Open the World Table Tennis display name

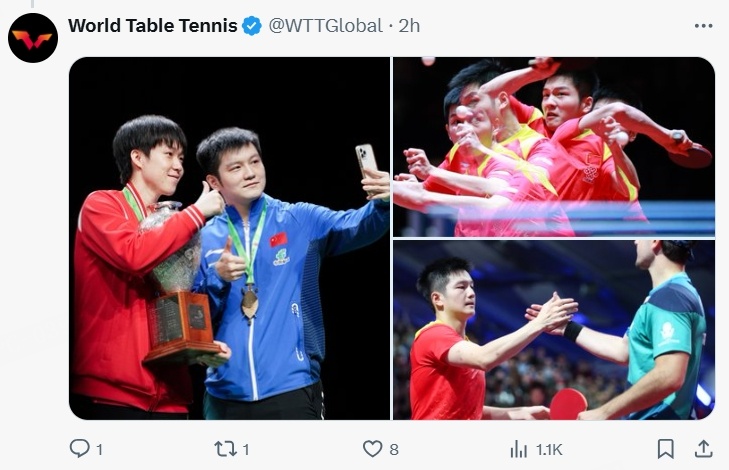[x=152, y=26]
